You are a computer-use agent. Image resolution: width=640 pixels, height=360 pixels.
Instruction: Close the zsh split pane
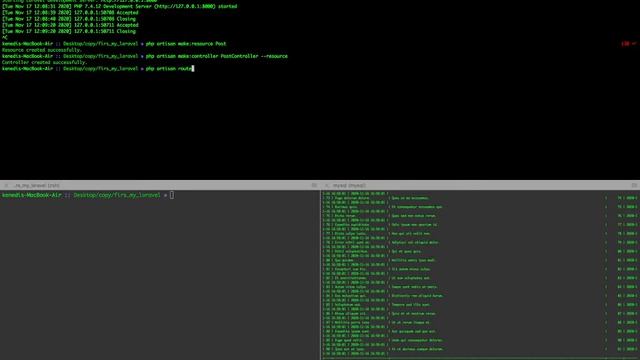6,185
